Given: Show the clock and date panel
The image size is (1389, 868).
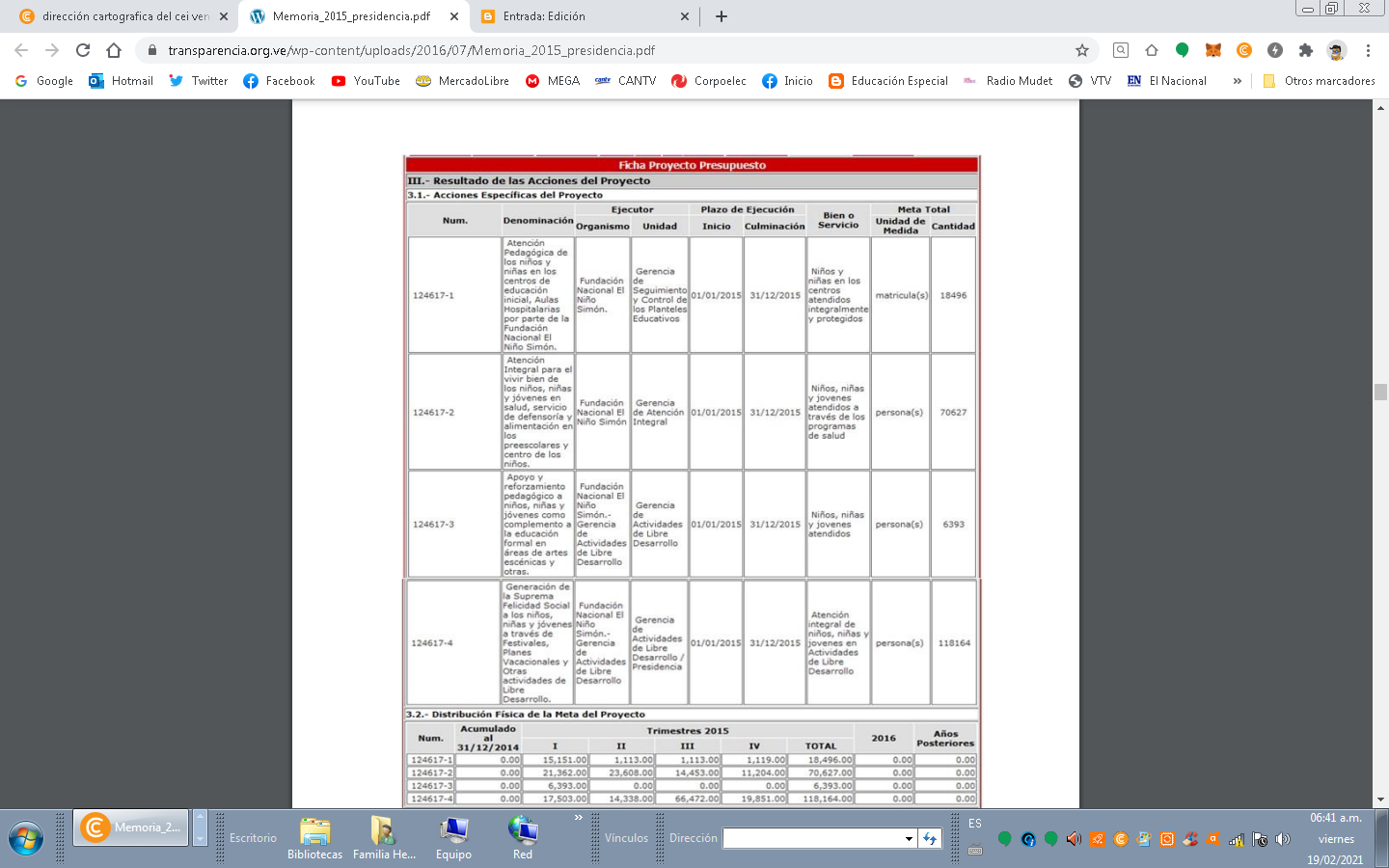Looking at the screenshot, I should (1336, 838).
